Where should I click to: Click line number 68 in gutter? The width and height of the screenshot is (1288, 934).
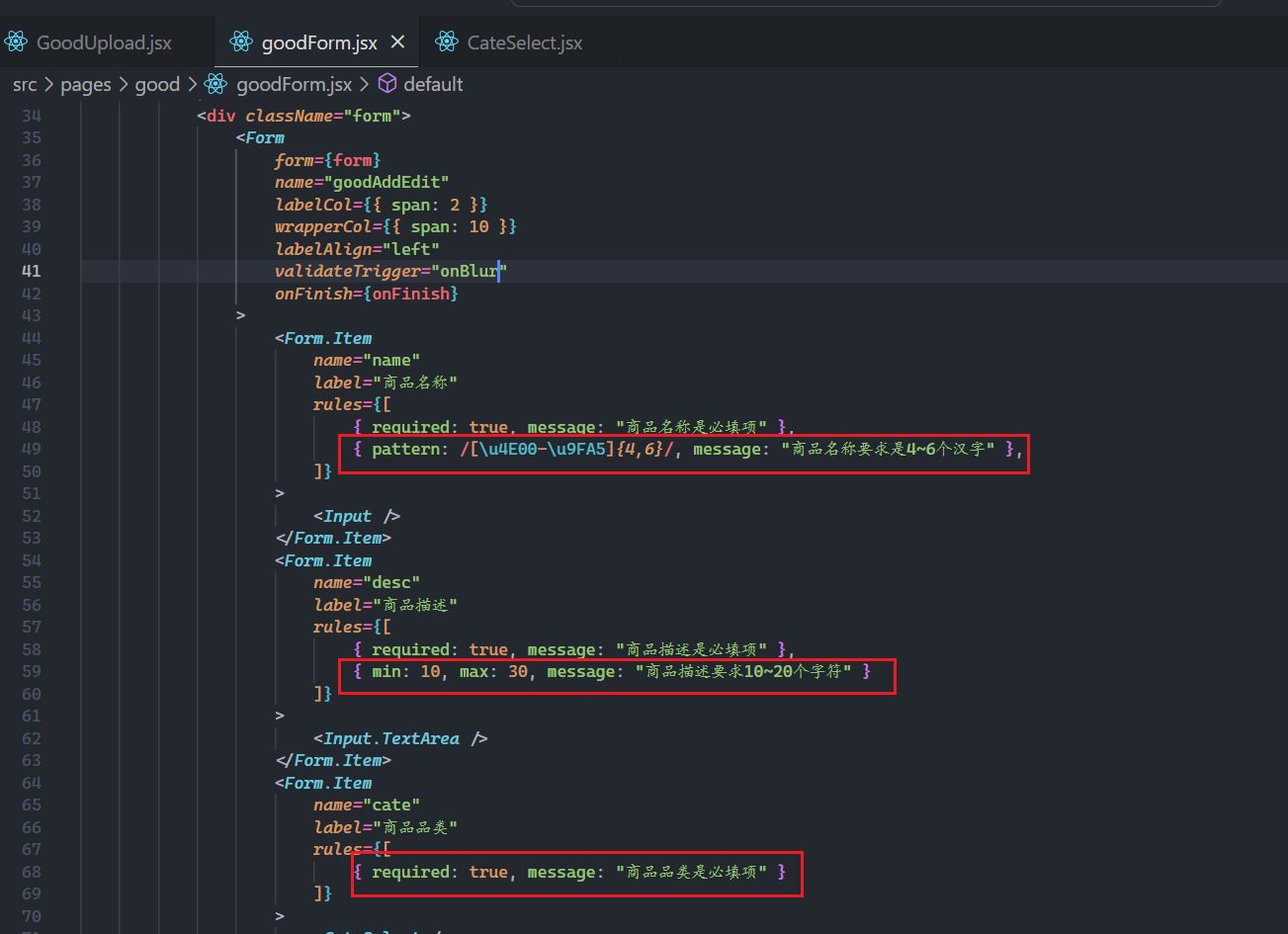(x=31, y=872)
